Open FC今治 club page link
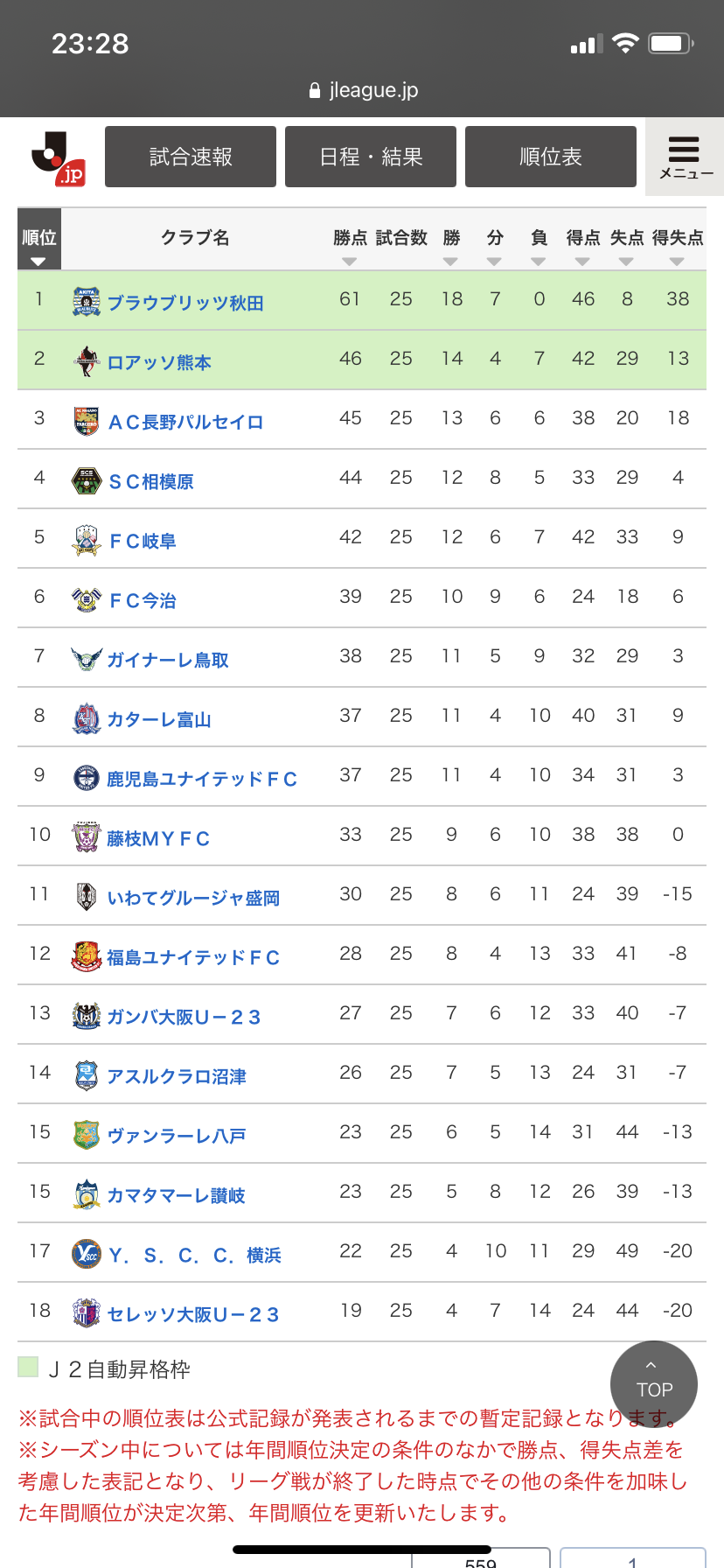Image resolution: width=724 pixels, height=1568 pixels. click(x=143, y=600)
